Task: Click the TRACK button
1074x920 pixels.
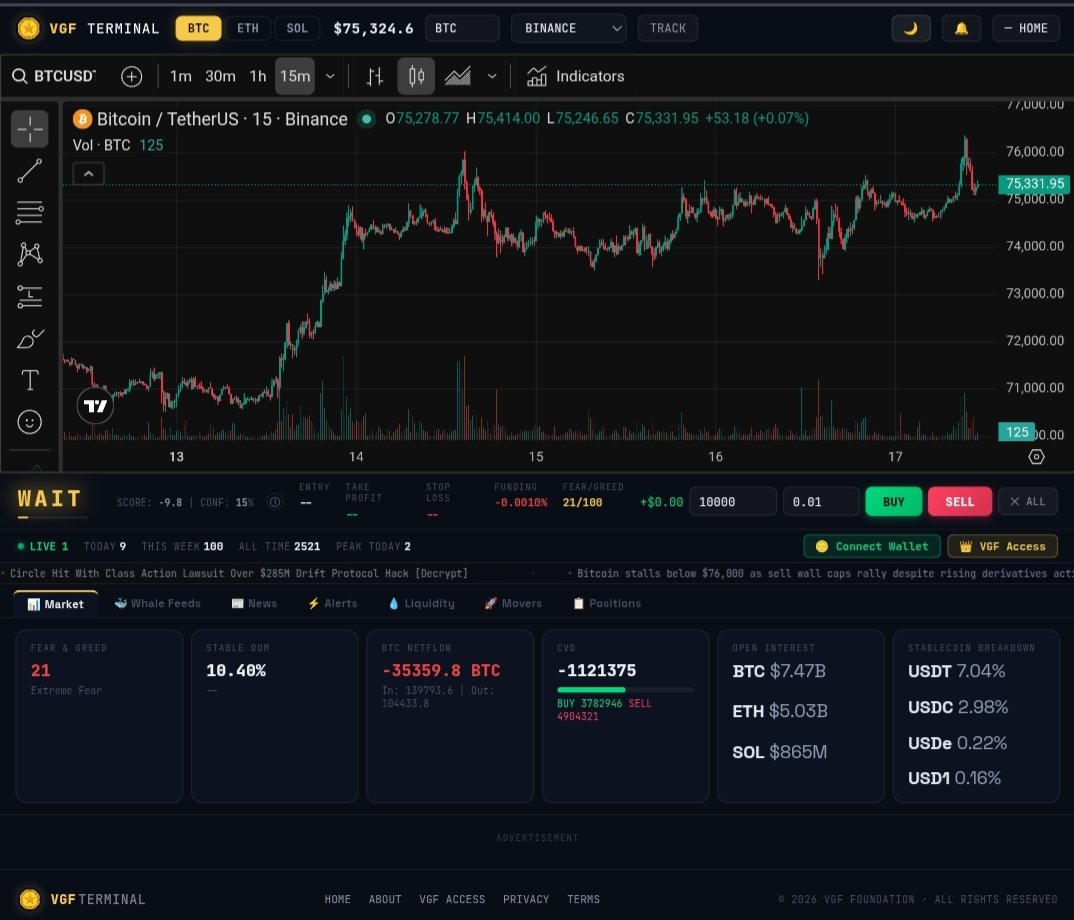Action: point(668,28)
